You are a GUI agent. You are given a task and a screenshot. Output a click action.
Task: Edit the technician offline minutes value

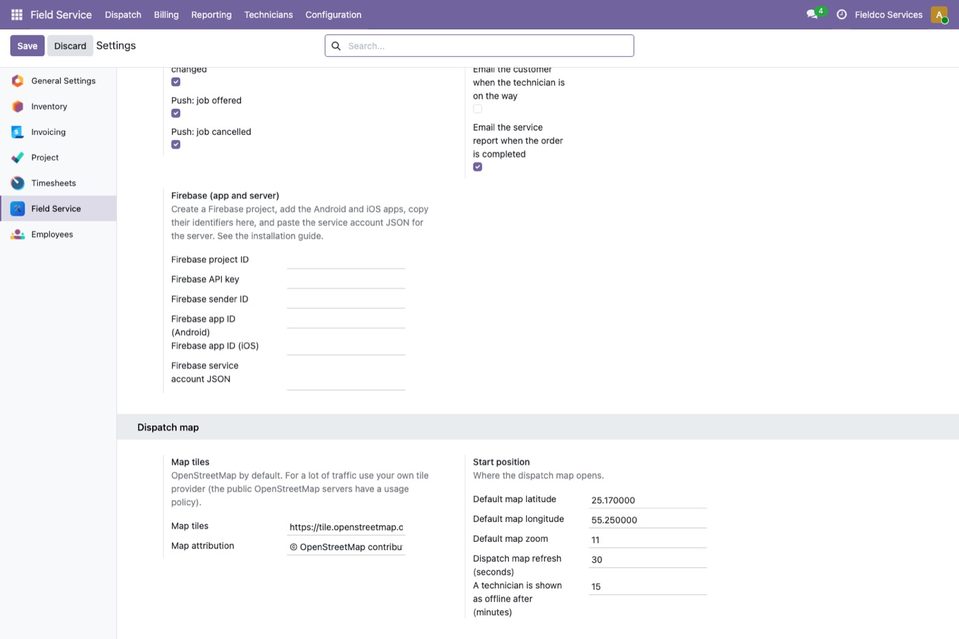(x=648, y=586)
